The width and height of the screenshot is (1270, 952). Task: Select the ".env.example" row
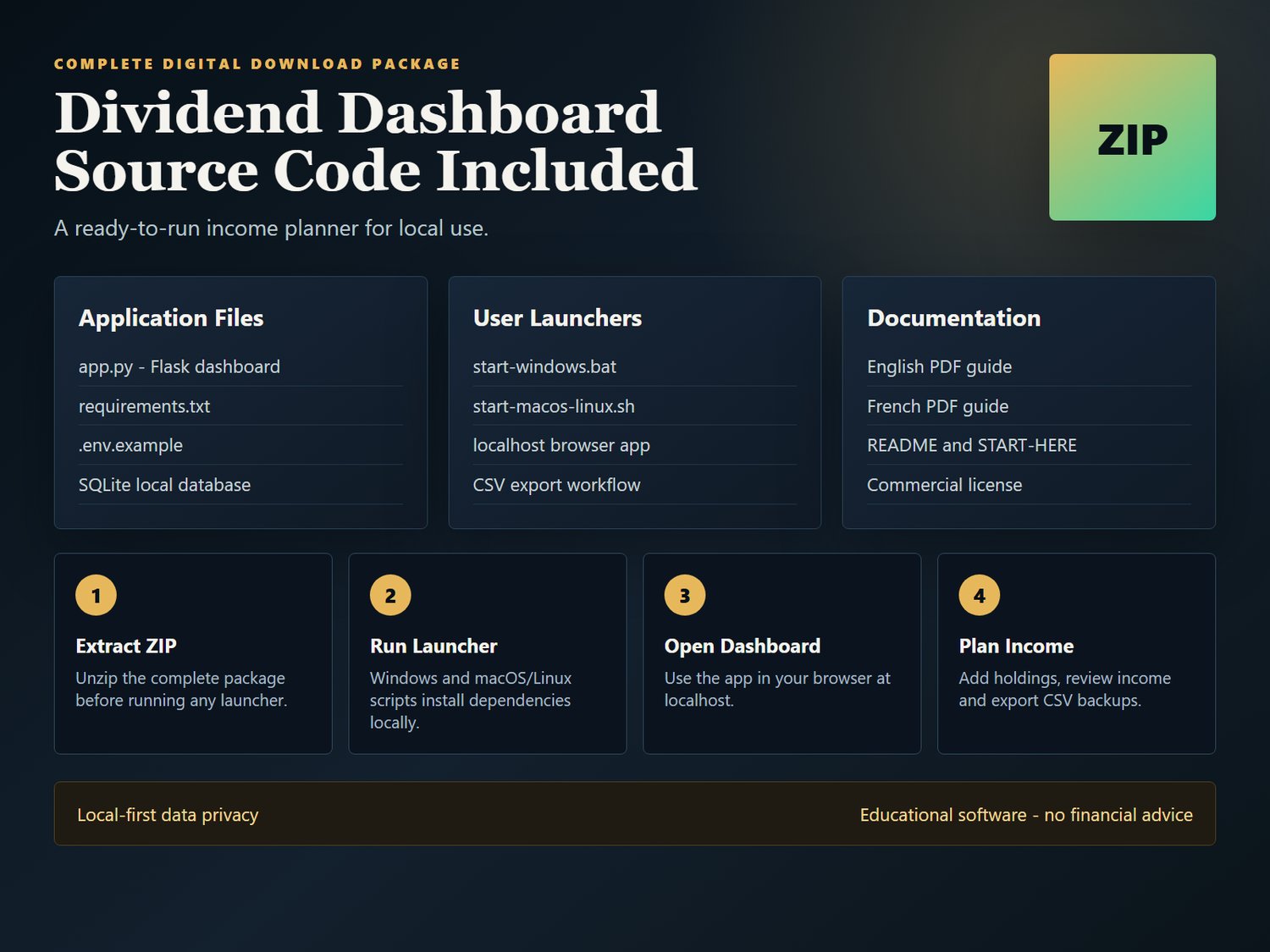(240, 445)
